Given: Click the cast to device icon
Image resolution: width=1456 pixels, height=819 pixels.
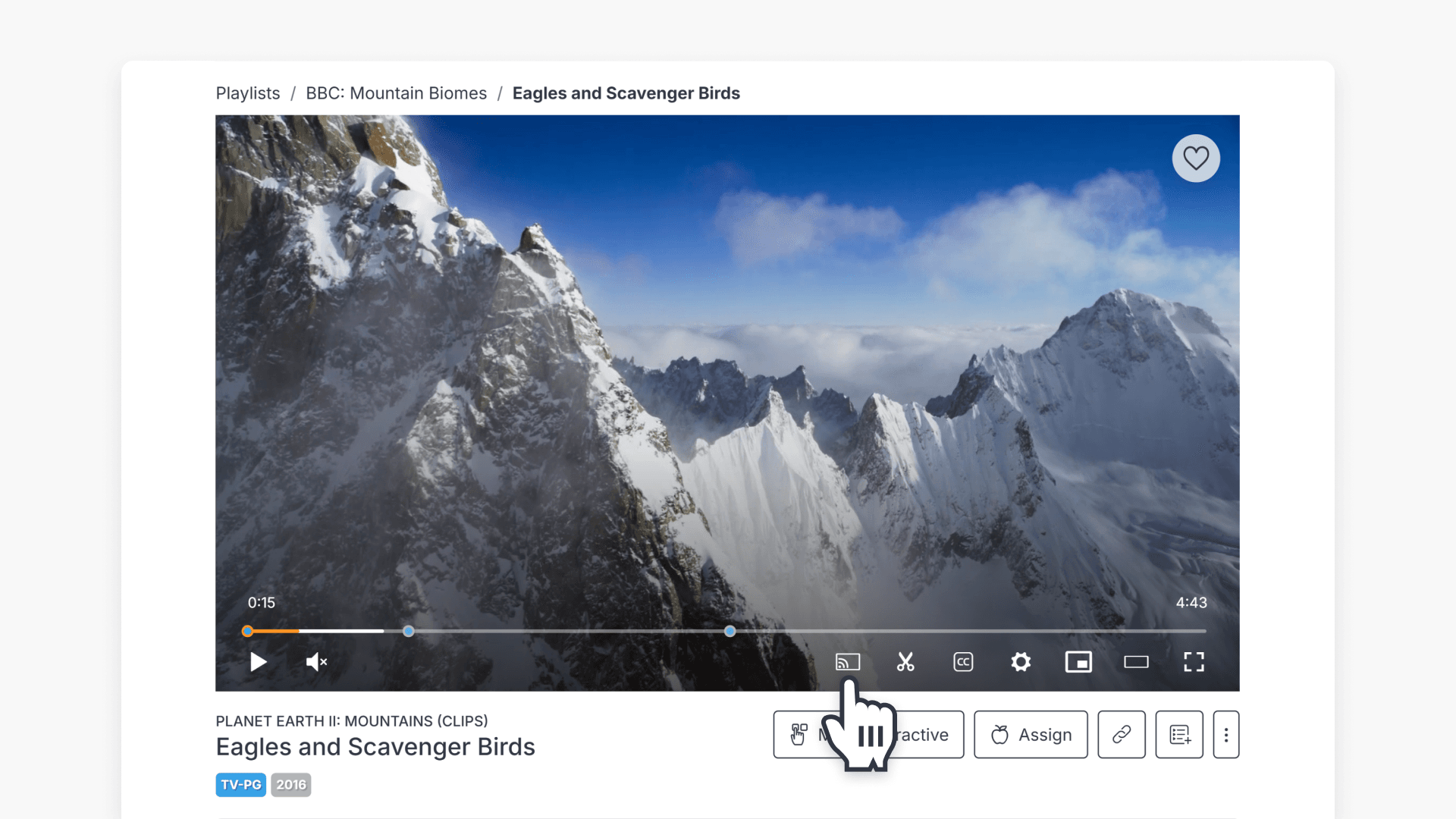Looking at the screenshot, I should (847, 662).
